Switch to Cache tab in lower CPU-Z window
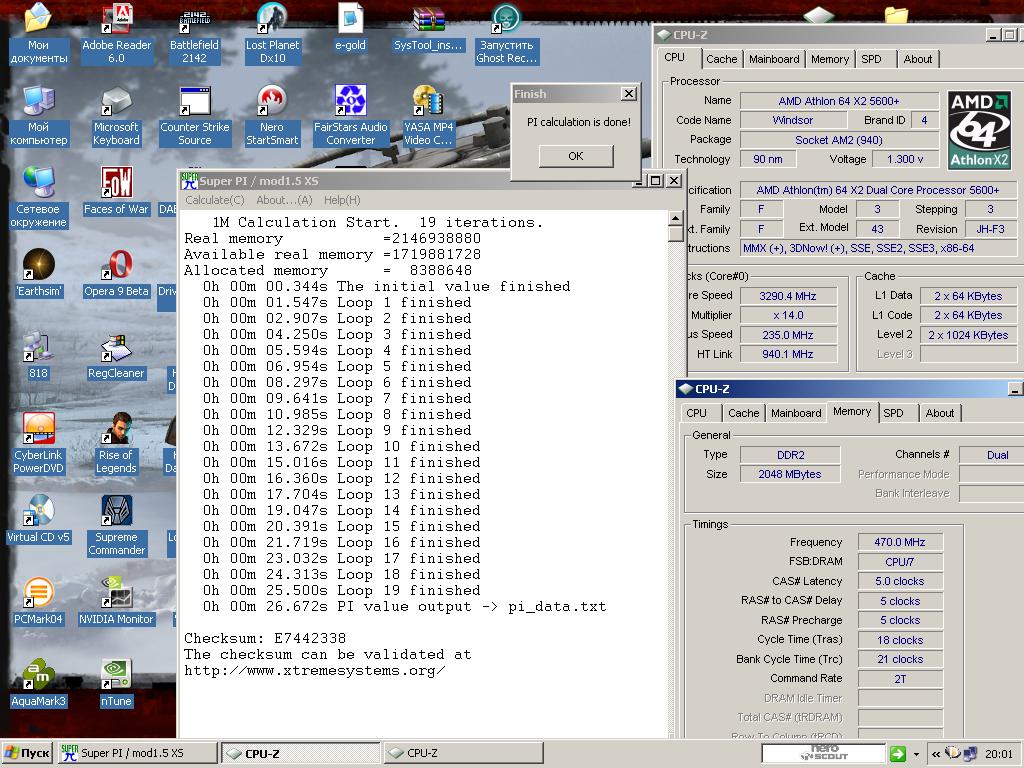The height and width of the screenshot is (768, 1024). 744,413
